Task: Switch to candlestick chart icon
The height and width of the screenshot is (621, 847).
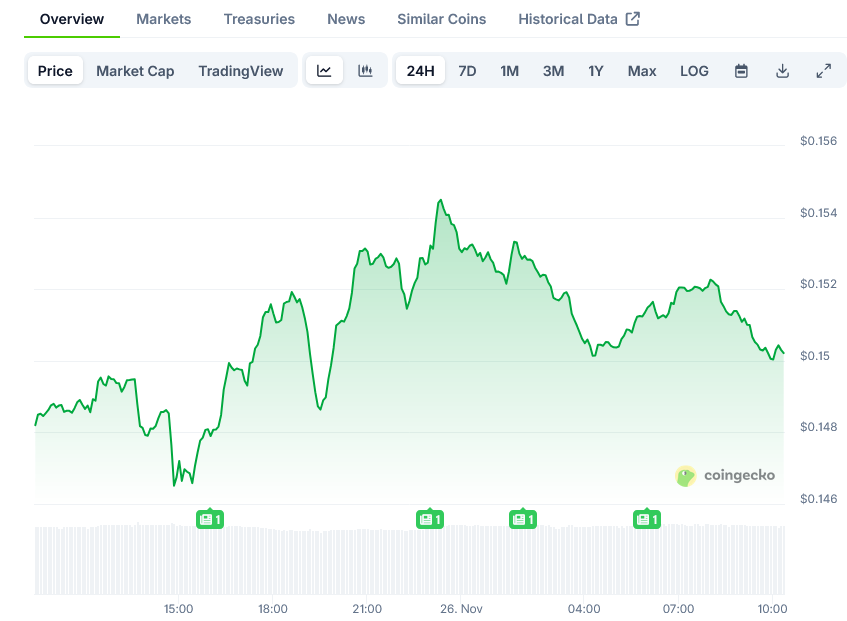Action: tap(366, 71)
